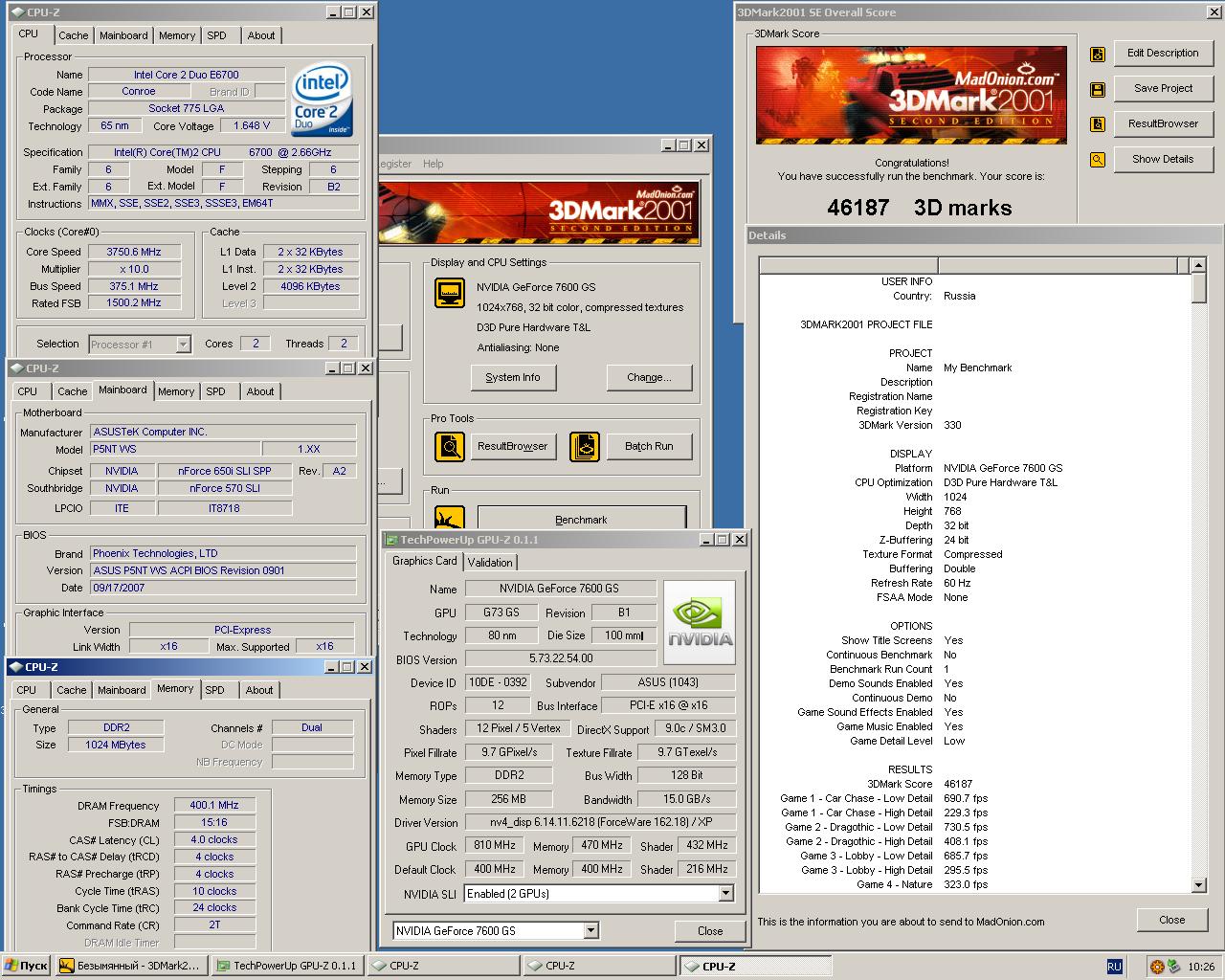The width and height of the screenshot is (1225, 980).
Task: Click the Benchmark button
Action: (x=581, y=519)
